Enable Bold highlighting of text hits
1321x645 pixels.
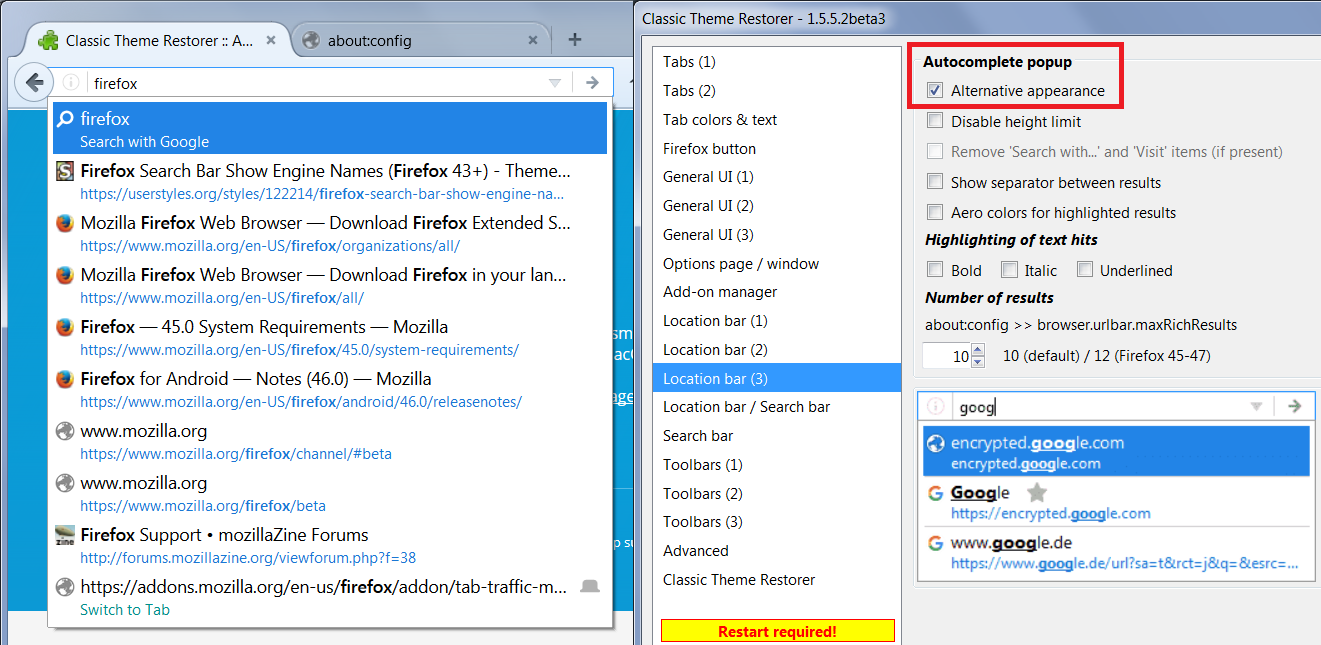(935, 270)
